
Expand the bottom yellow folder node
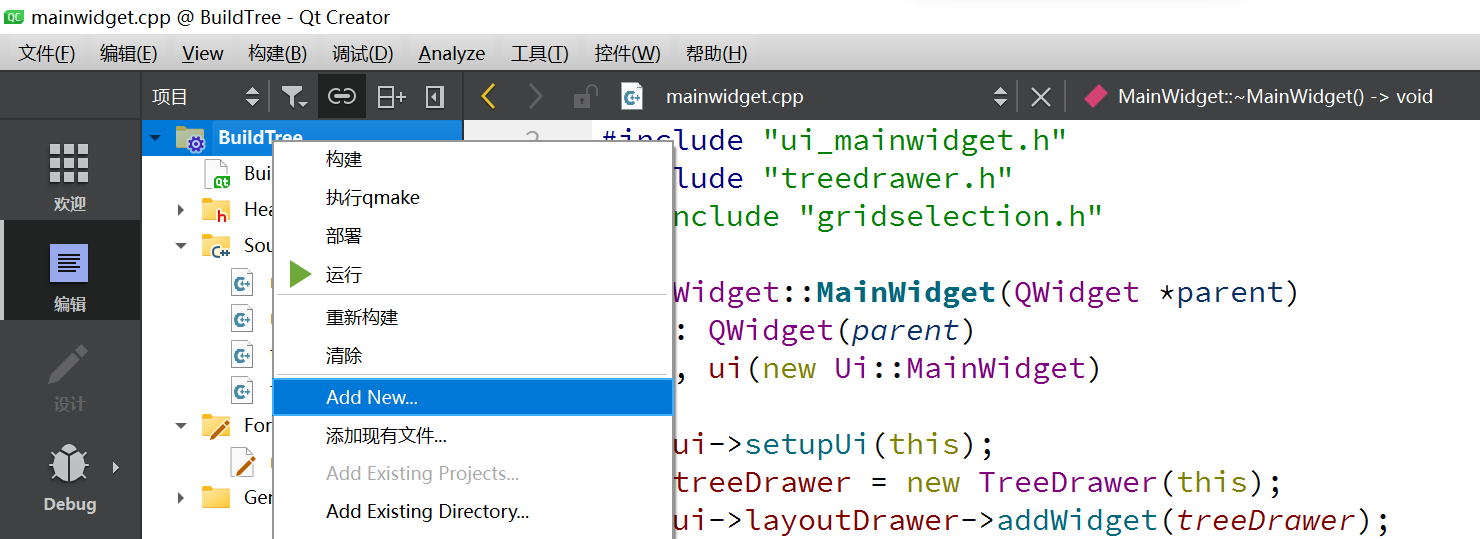(x=181, y=498)
